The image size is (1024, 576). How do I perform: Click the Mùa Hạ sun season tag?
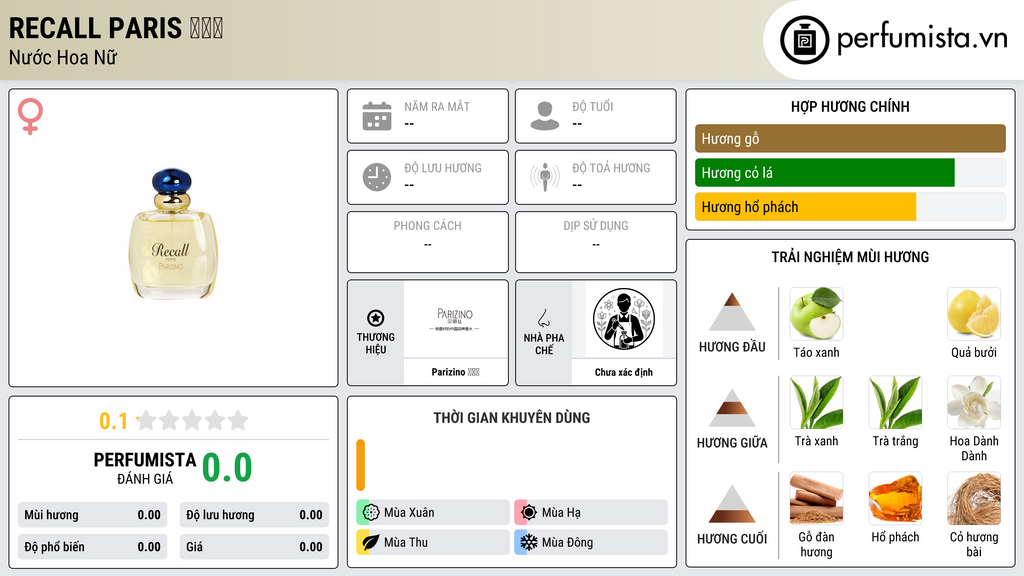591,513
